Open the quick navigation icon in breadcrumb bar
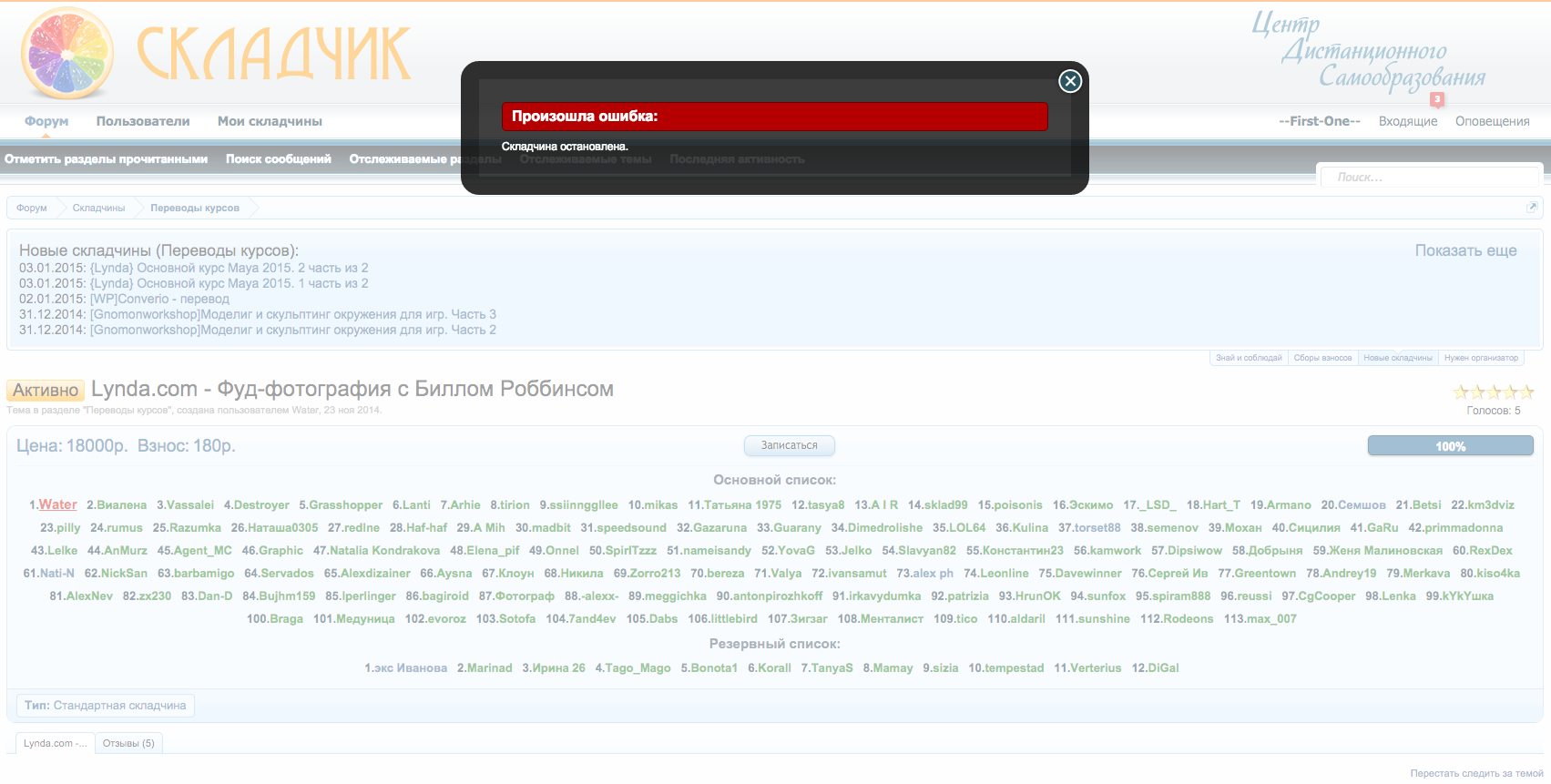 point(1532,208)
